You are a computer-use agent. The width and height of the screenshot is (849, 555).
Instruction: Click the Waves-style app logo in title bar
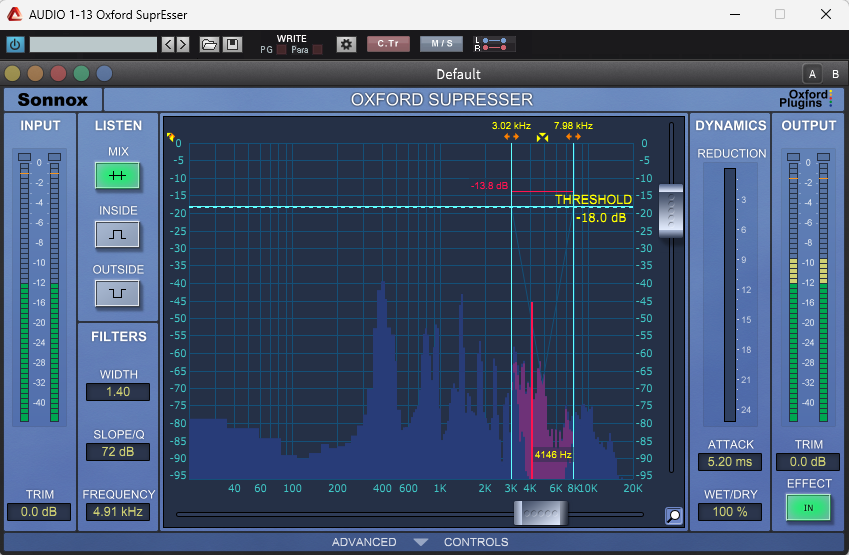click(15, 14)
